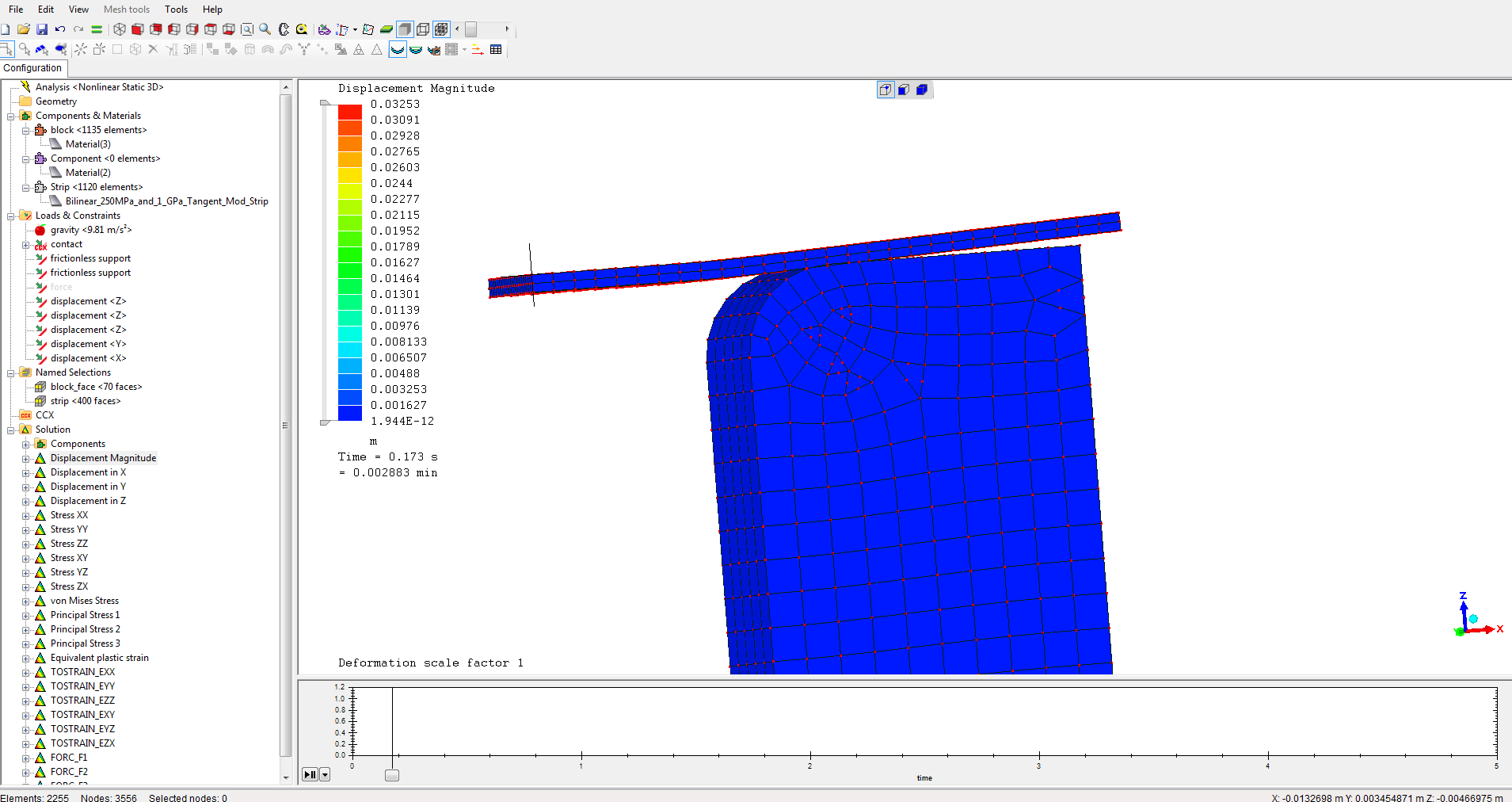1512x802 pixels.
Task: Toggle the blue smooth contour display
Action: pyautogui.click(x=398, y=49)
